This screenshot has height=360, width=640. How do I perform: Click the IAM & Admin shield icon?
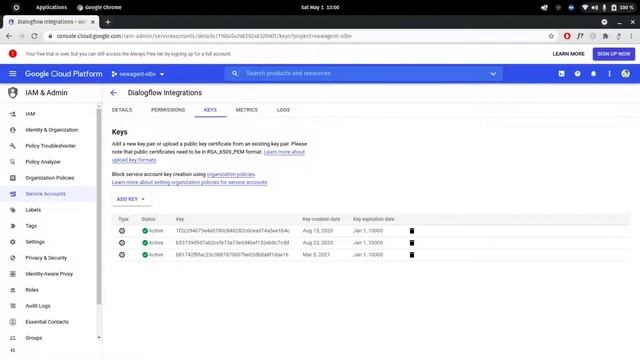click(13, 93)
